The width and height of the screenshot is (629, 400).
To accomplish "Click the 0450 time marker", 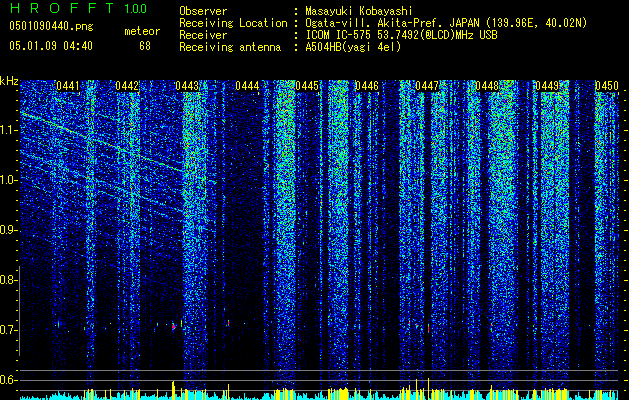I will [607, 86].
